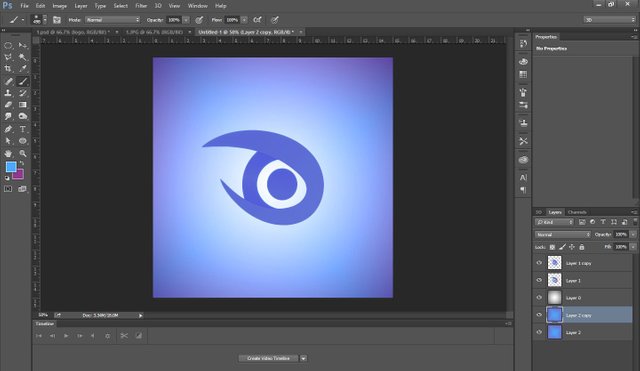Open the File menu
This screenshot has width=640, height=371.
[24, 6]
